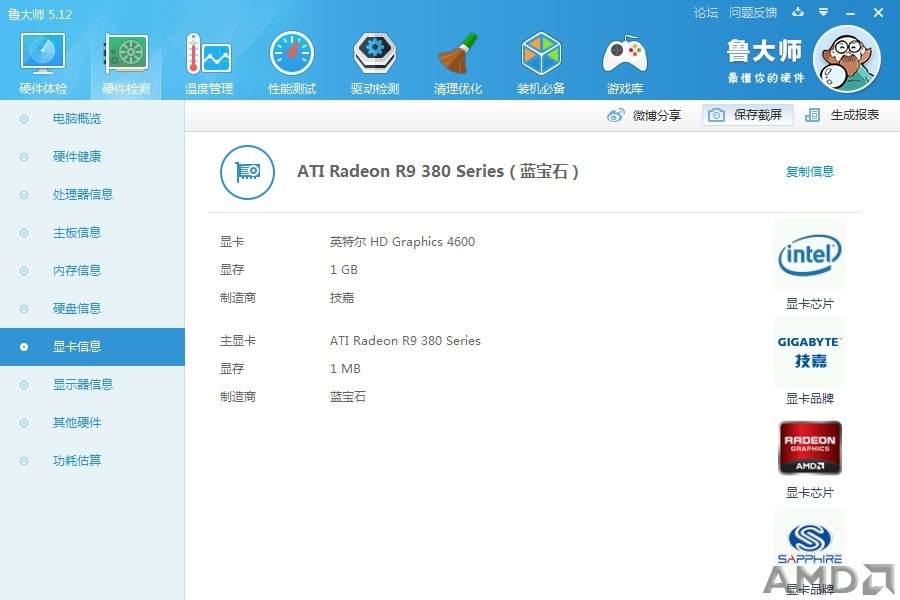Click the Weibo share icon
This screenshot has height=600, width=900.
(615, 115)
